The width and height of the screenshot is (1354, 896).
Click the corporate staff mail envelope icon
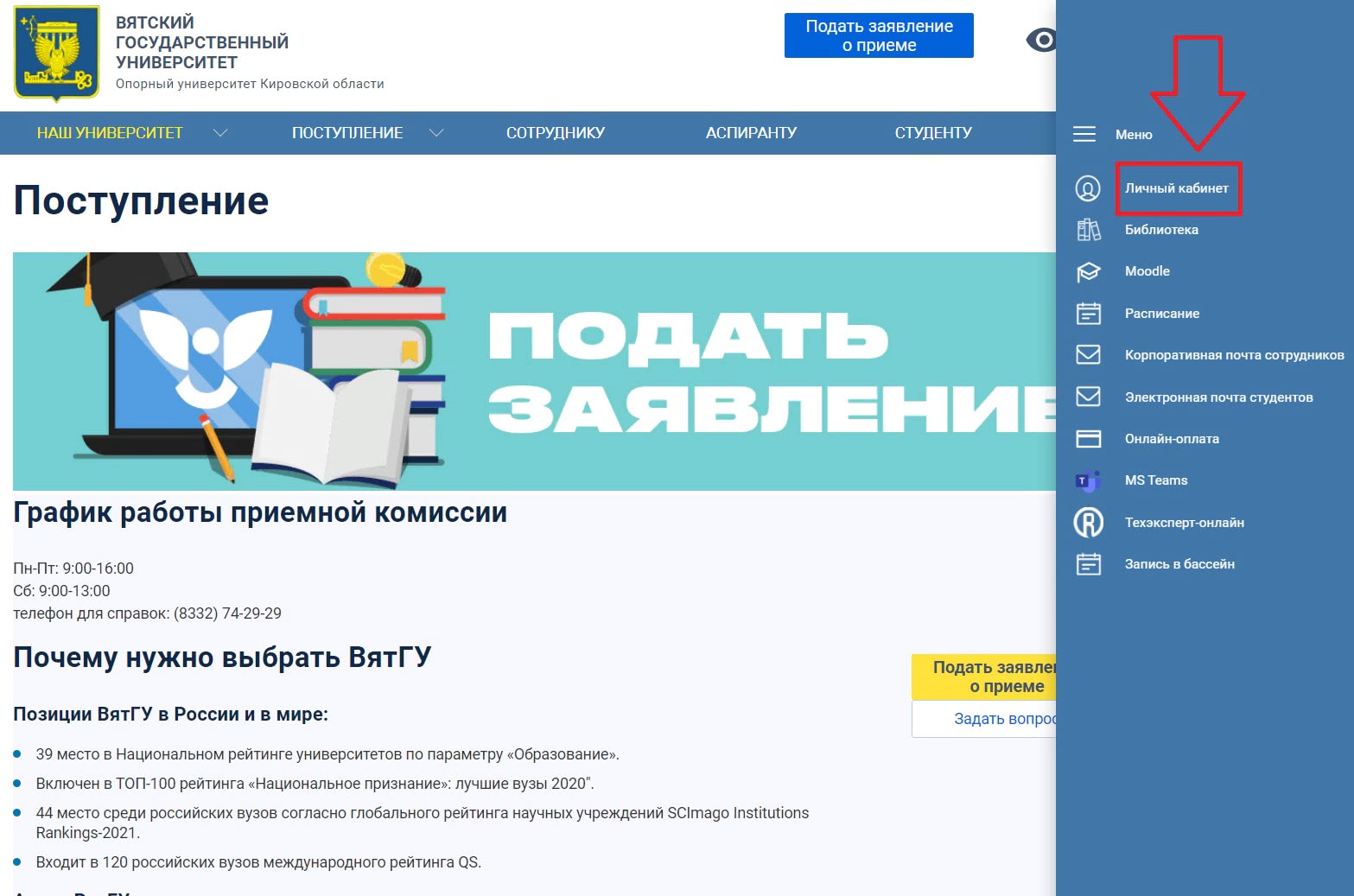pyautogui.click(x=1088, y=354)
